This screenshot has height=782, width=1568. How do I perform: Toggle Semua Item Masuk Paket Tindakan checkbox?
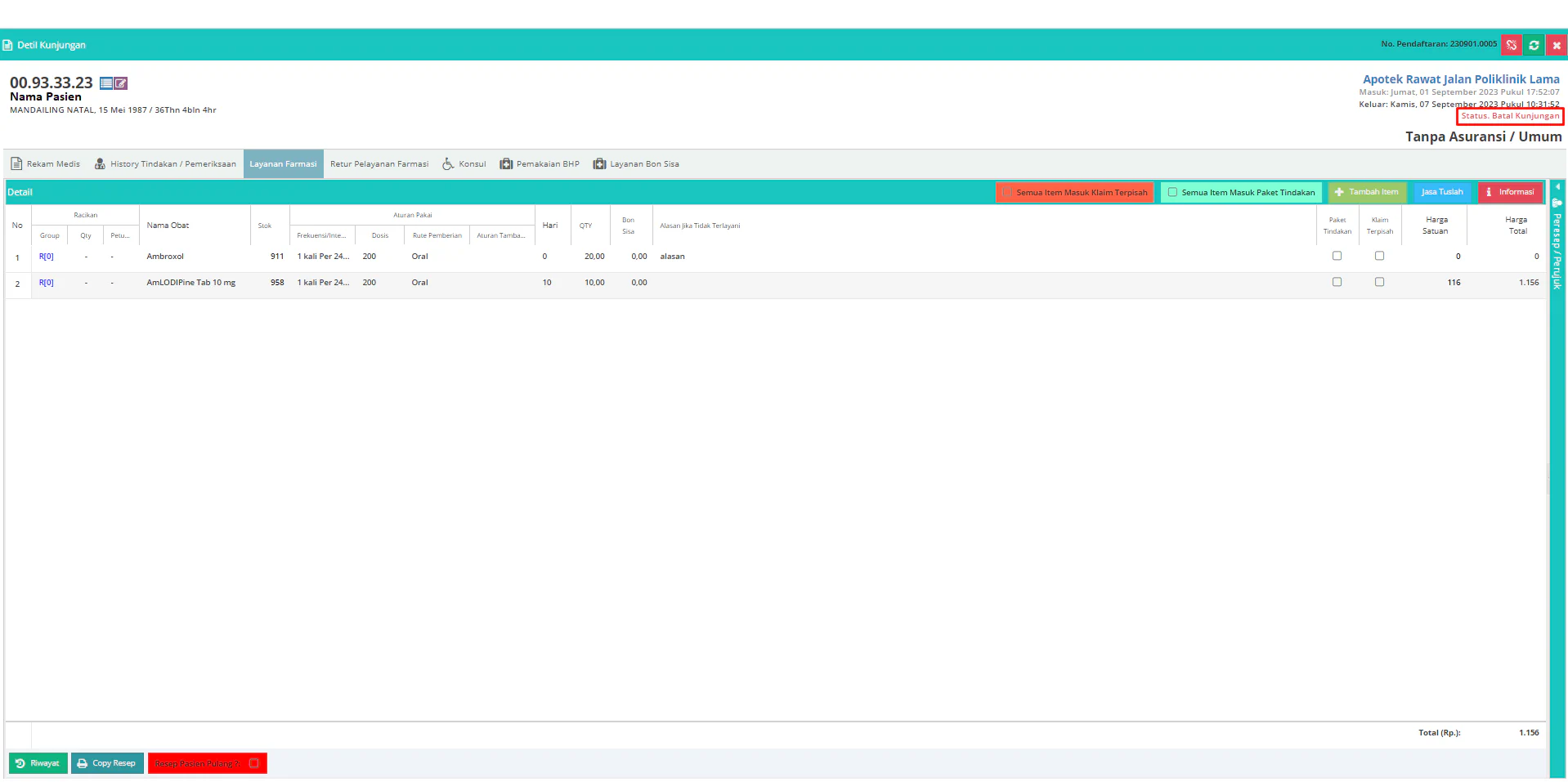coord(1172,193)
